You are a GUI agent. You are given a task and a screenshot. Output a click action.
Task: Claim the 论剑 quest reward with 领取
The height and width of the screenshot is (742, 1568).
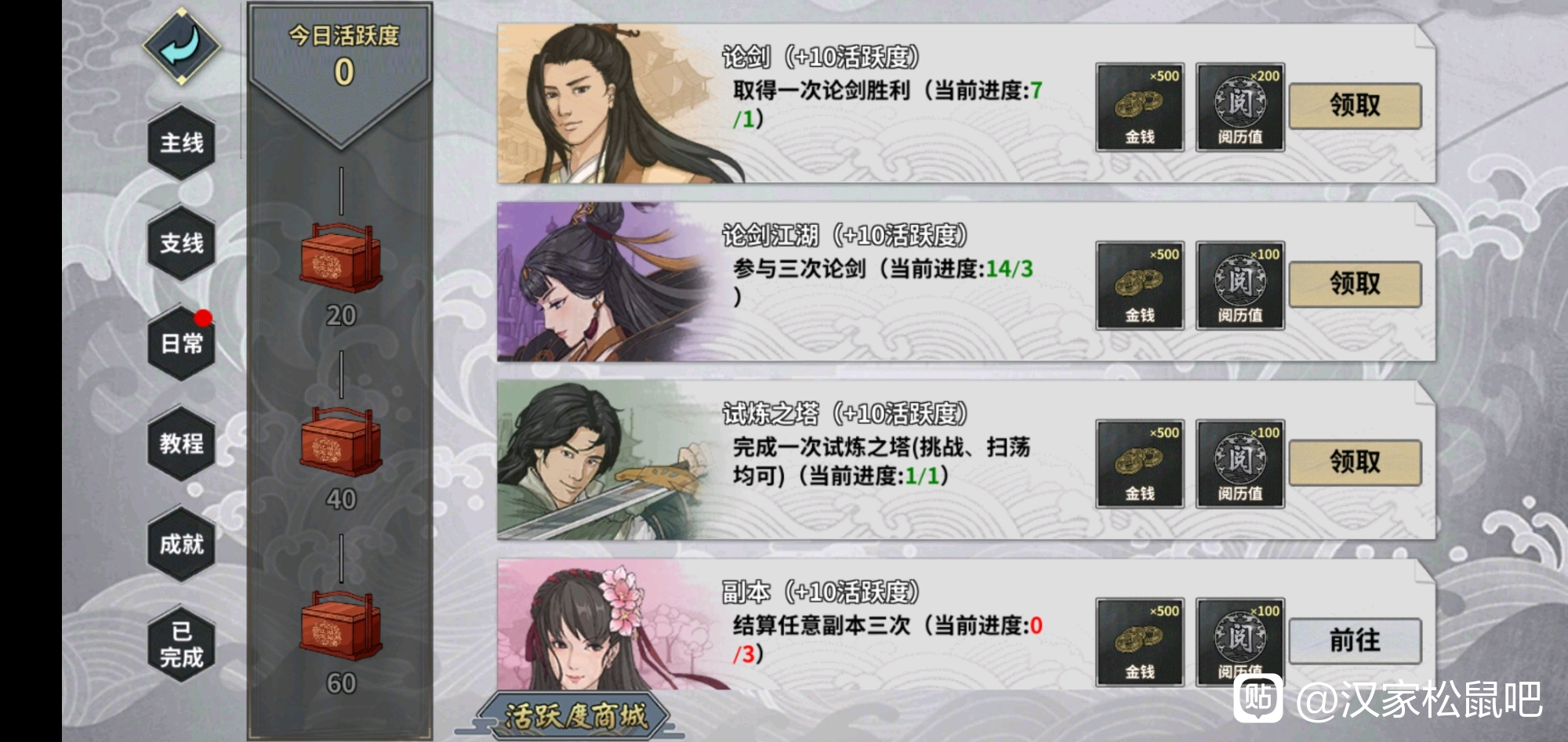pyautogui.click(x=1355, y=106)
